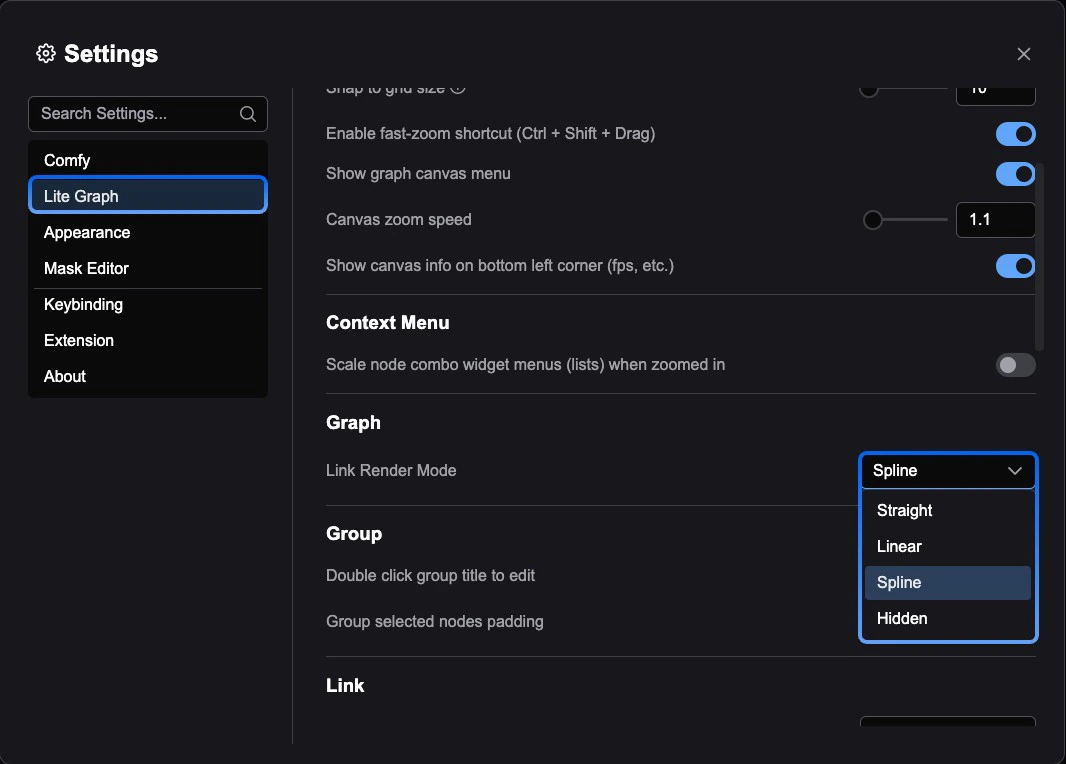Choose the Hidden link render option

(902, 618)
